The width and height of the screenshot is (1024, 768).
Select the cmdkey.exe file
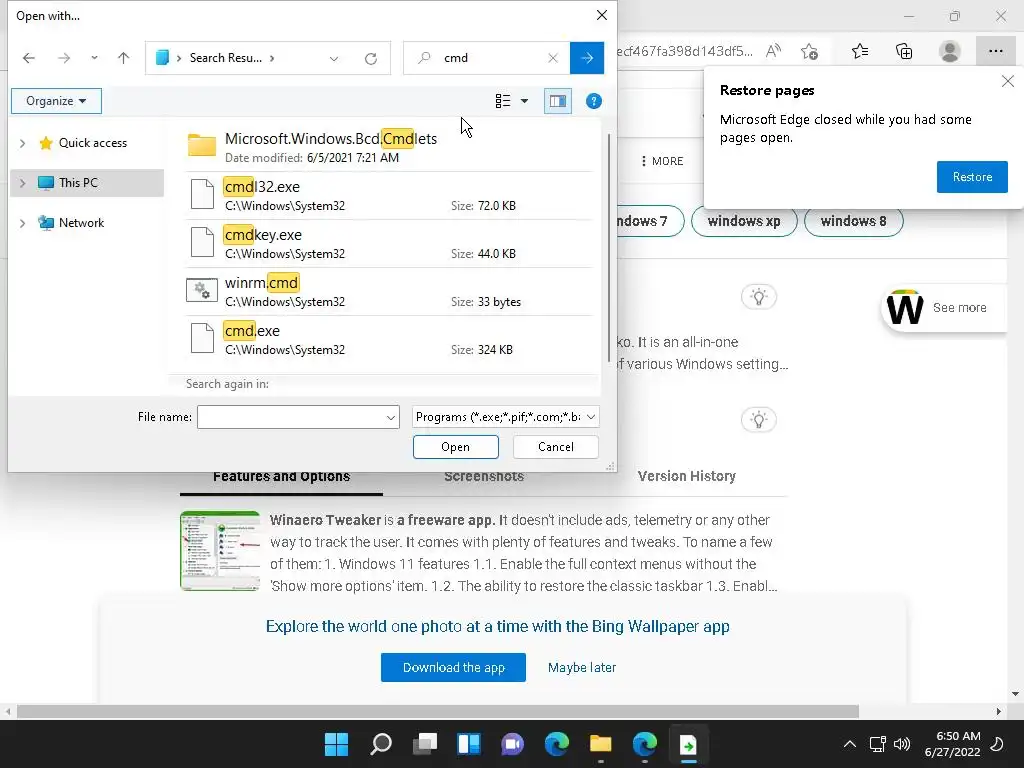tap(389, 243)
